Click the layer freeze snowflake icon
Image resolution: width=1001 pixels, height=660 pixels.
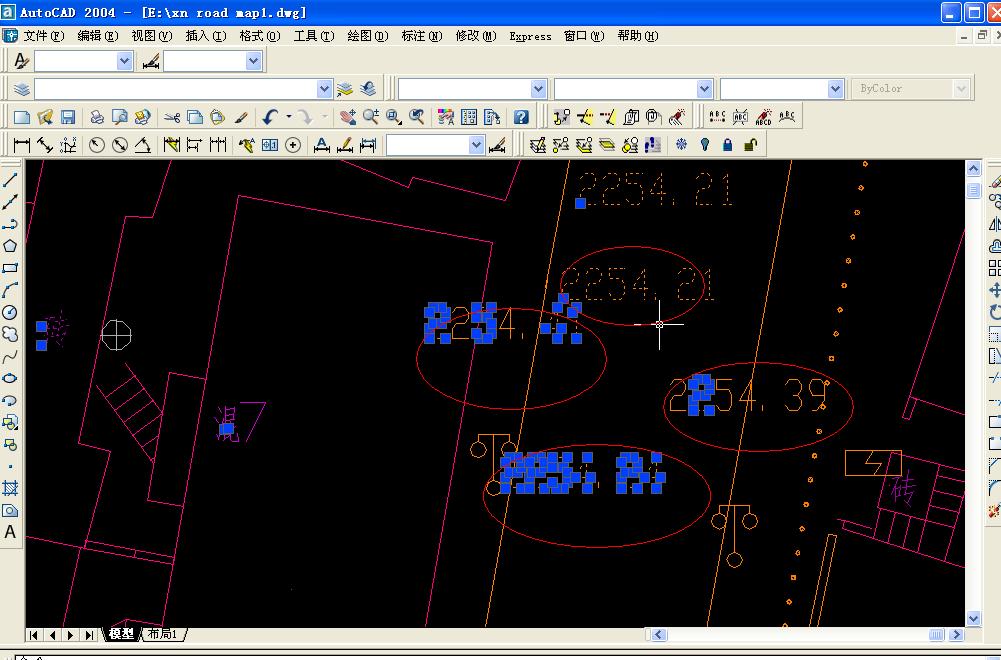coord(681,145)
